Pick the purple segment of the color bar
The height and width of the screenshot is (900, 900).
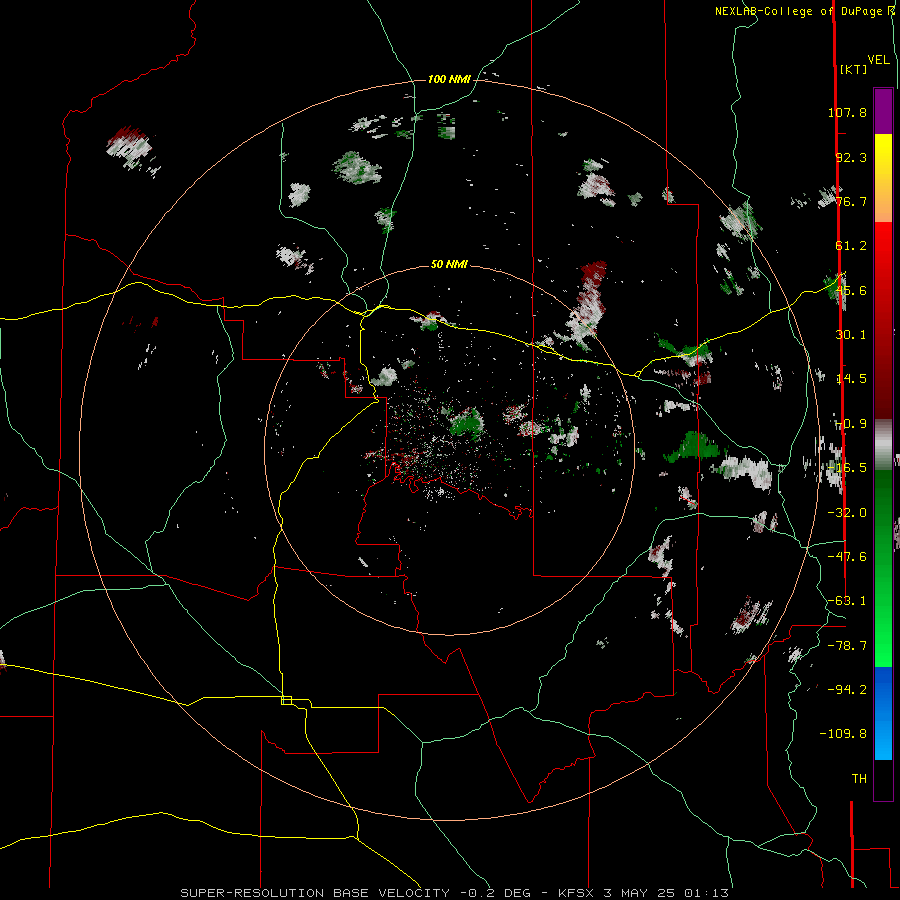pos(883,111)
